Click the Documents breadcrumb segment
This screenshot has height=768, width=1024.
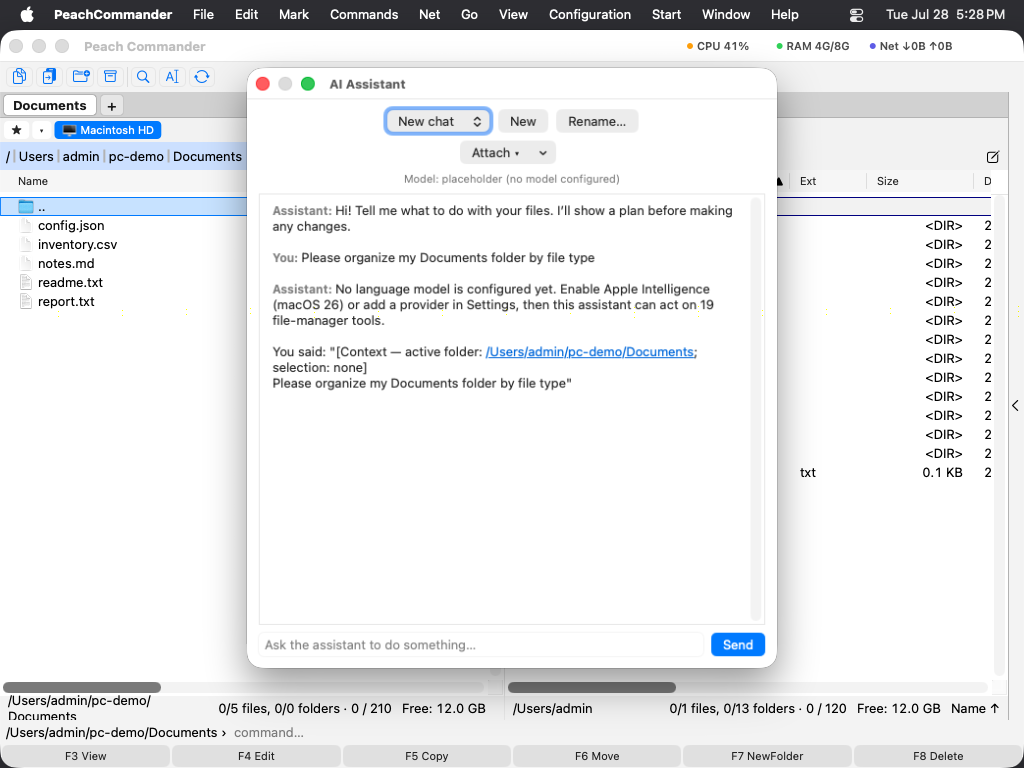pyautogui.click(x=207, y=156)
